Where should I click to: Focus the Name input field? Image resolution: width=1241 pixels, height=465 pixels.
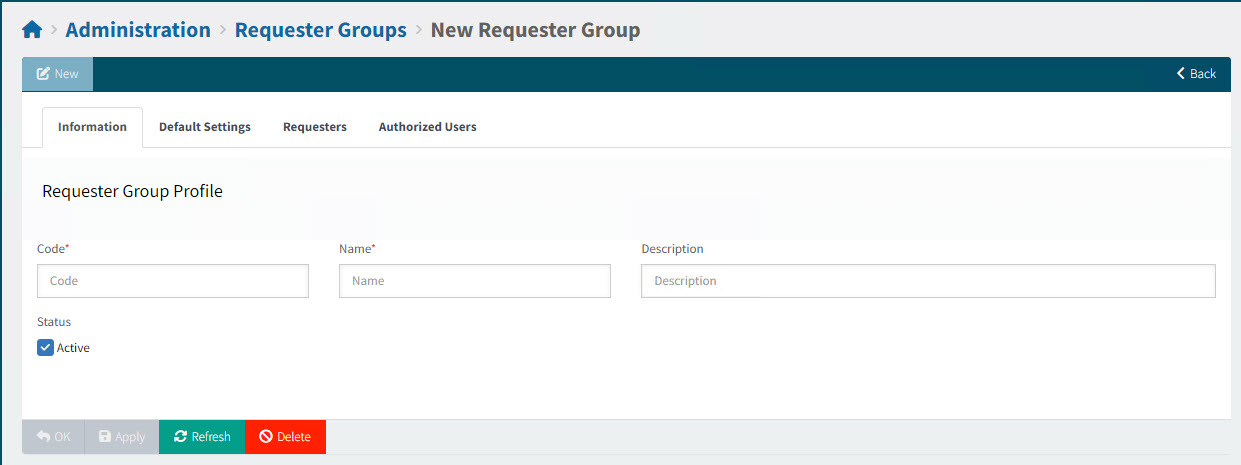click(475, 281)
